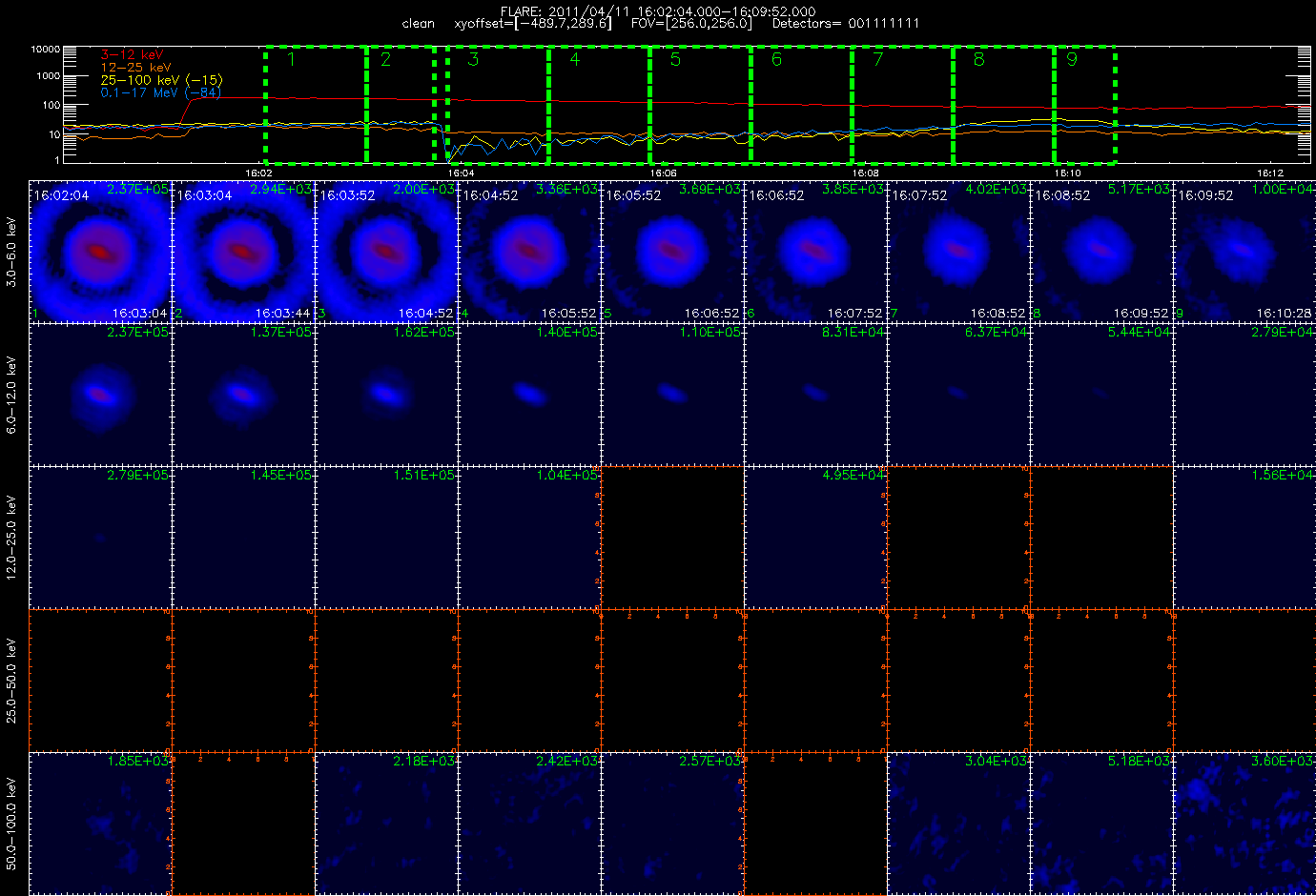Select interval number 1 on the light curve
The image size is (1316, 896).
316,104
